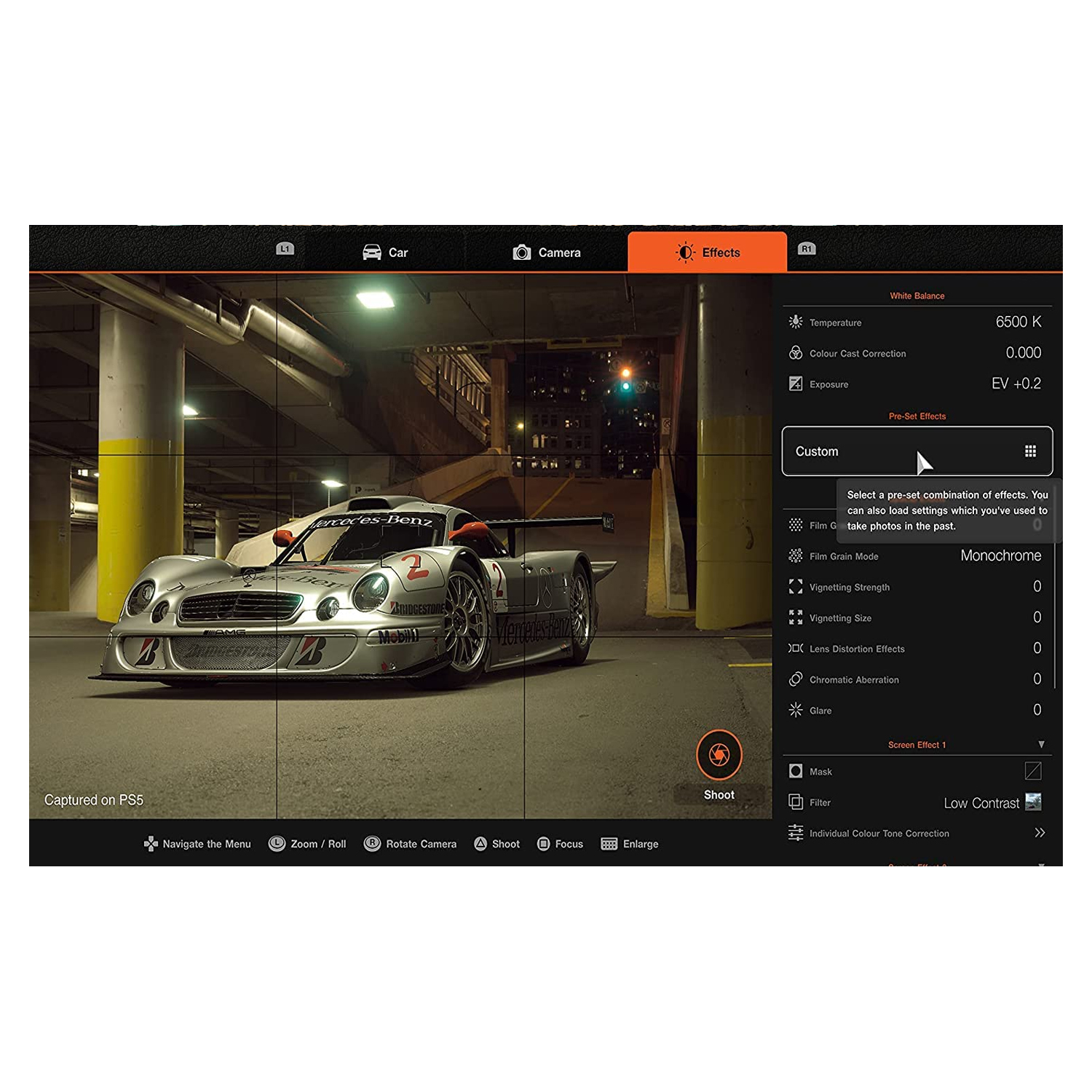
Task: Click the Mask icon
Action: [x=796, y=771]
